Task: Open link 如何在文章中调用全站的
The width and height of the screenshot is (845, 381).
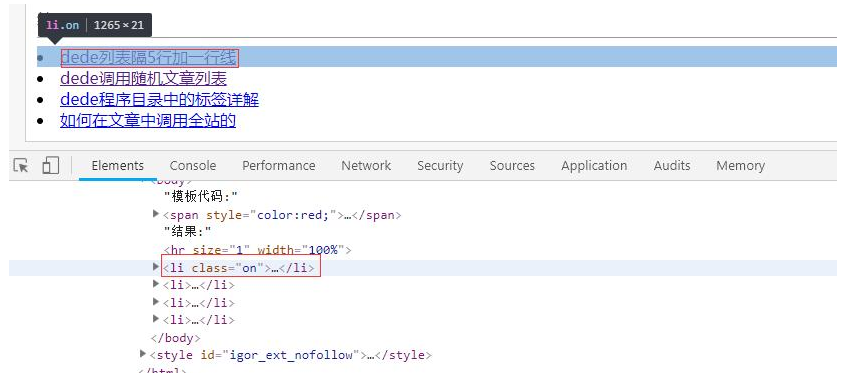Action: [148, 121]
